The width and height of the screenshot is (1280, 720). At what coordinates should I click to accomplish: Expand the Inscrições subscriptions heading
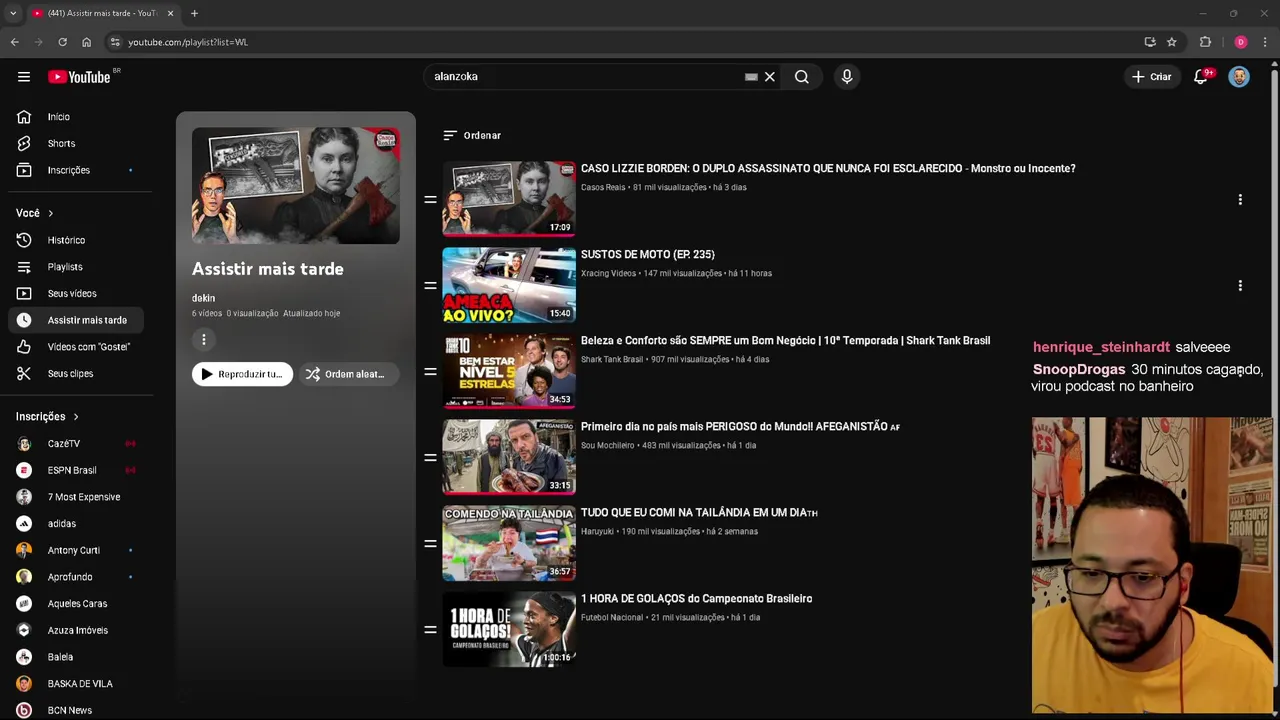[x=47, y=416]
